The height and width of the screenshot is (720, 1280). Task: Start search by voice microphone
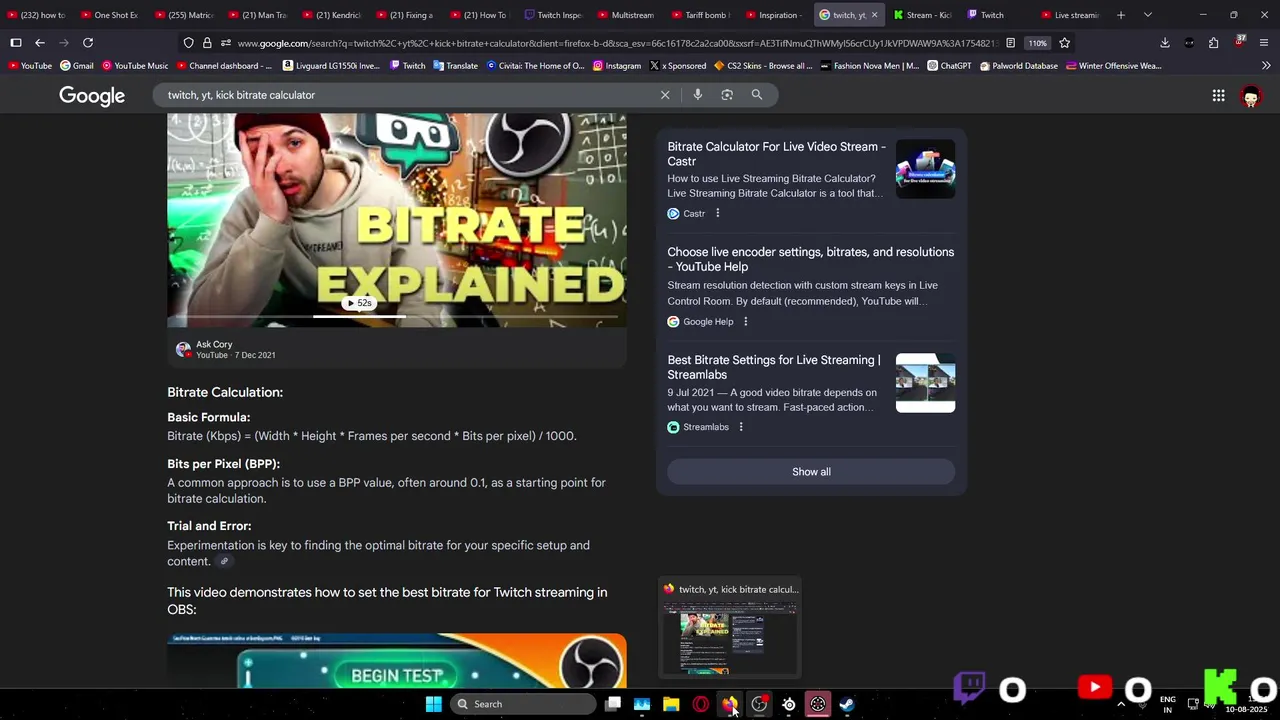coord(698,95)
